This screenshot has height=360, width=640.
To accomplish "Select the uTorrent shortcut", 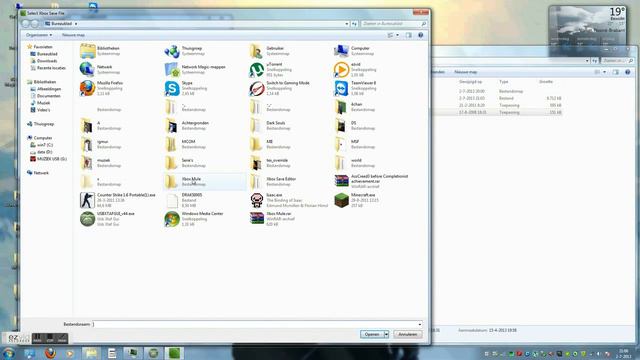I will tap(257, 70).
